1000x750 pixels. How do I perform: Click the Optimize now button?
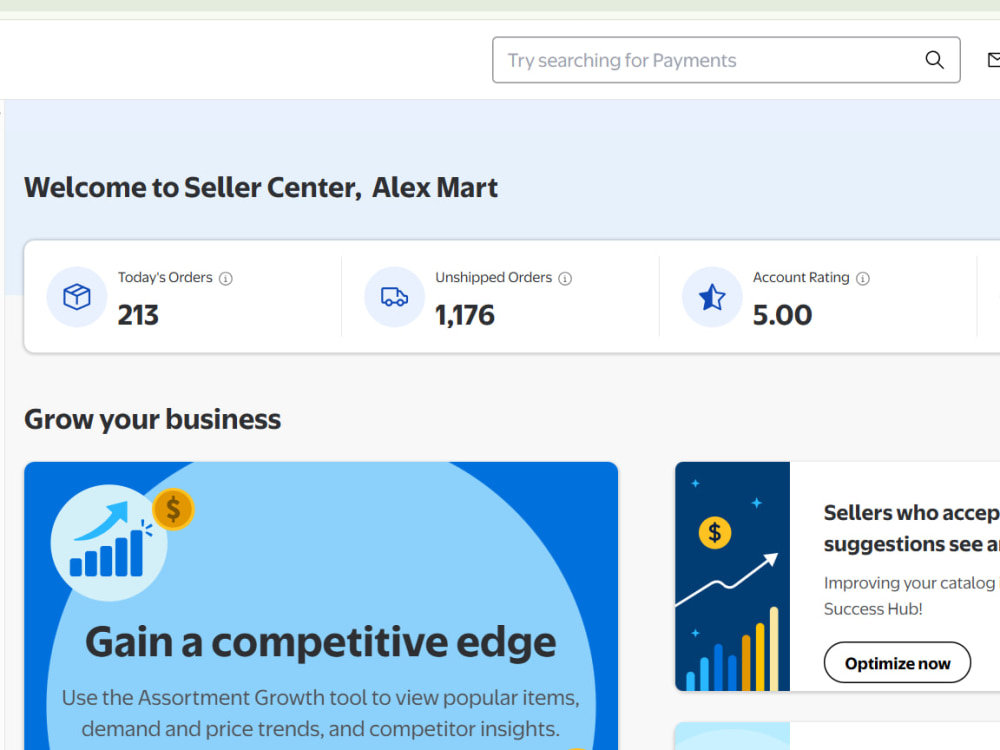897,663
